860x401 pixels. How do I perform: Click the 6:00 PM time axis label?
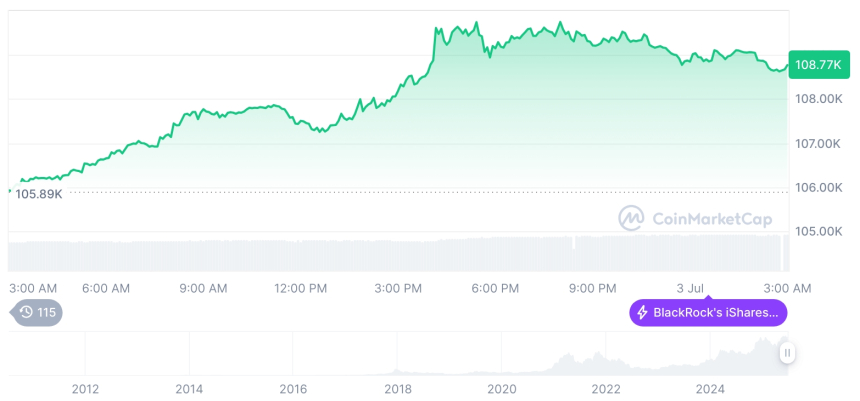click(x=495, y=288)
